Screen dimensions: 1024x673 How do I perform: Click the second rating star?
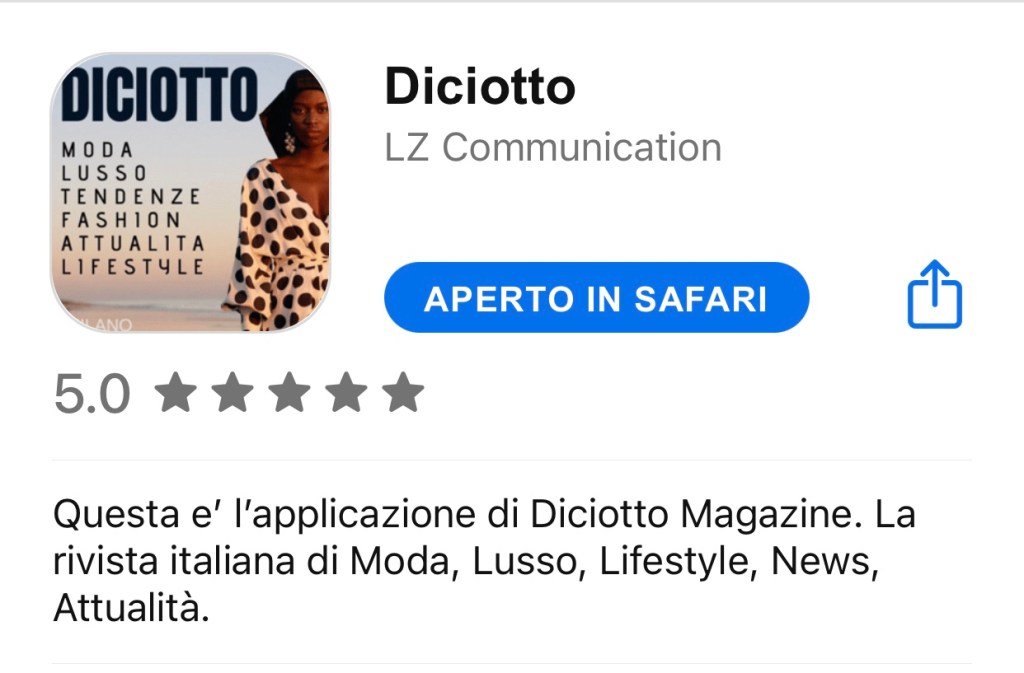point(232,392)
